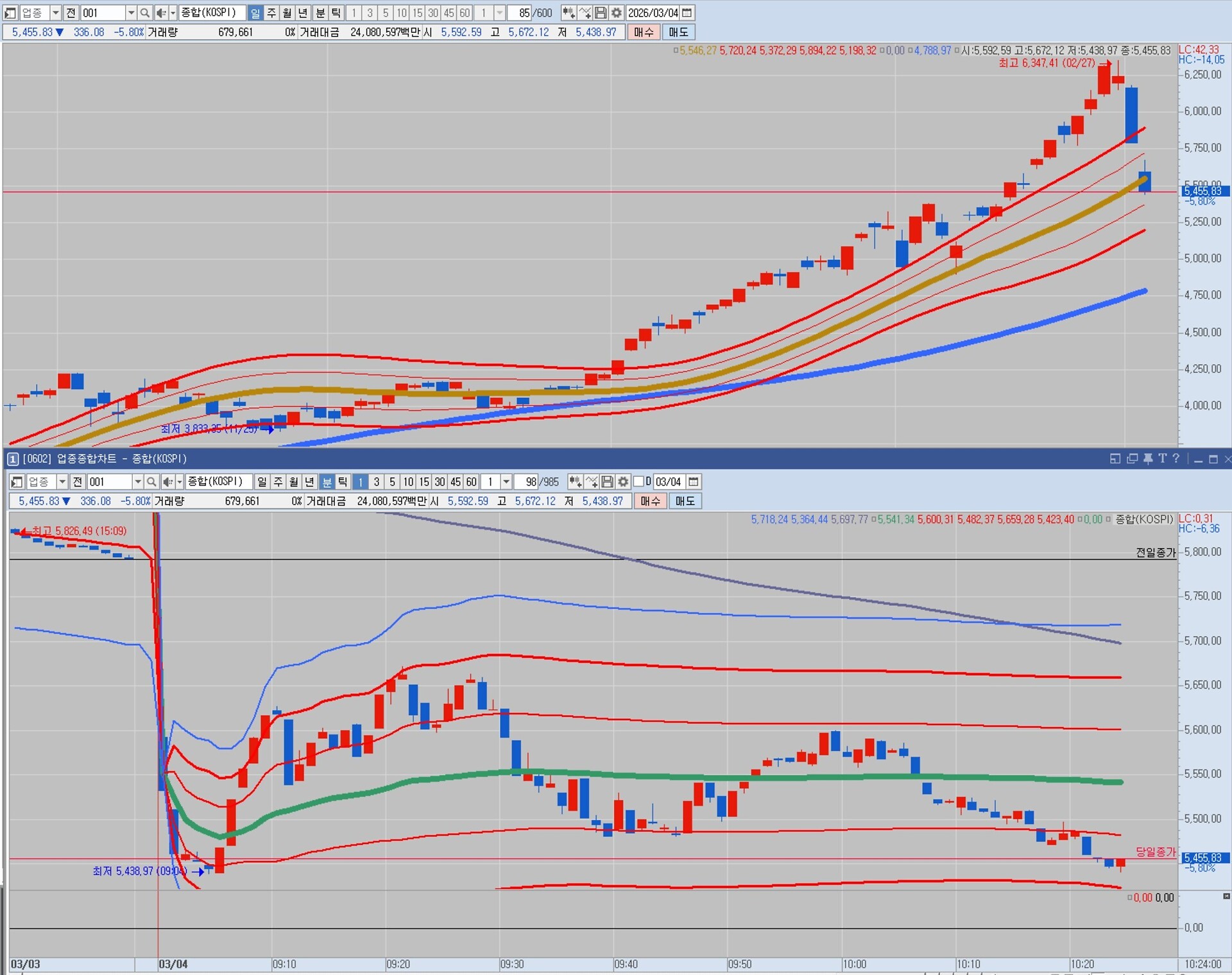The width and height of the screenshot is (1232, 975).
Task: Open the calendar picker beside 2026/03/04
Action: (687, 13)
